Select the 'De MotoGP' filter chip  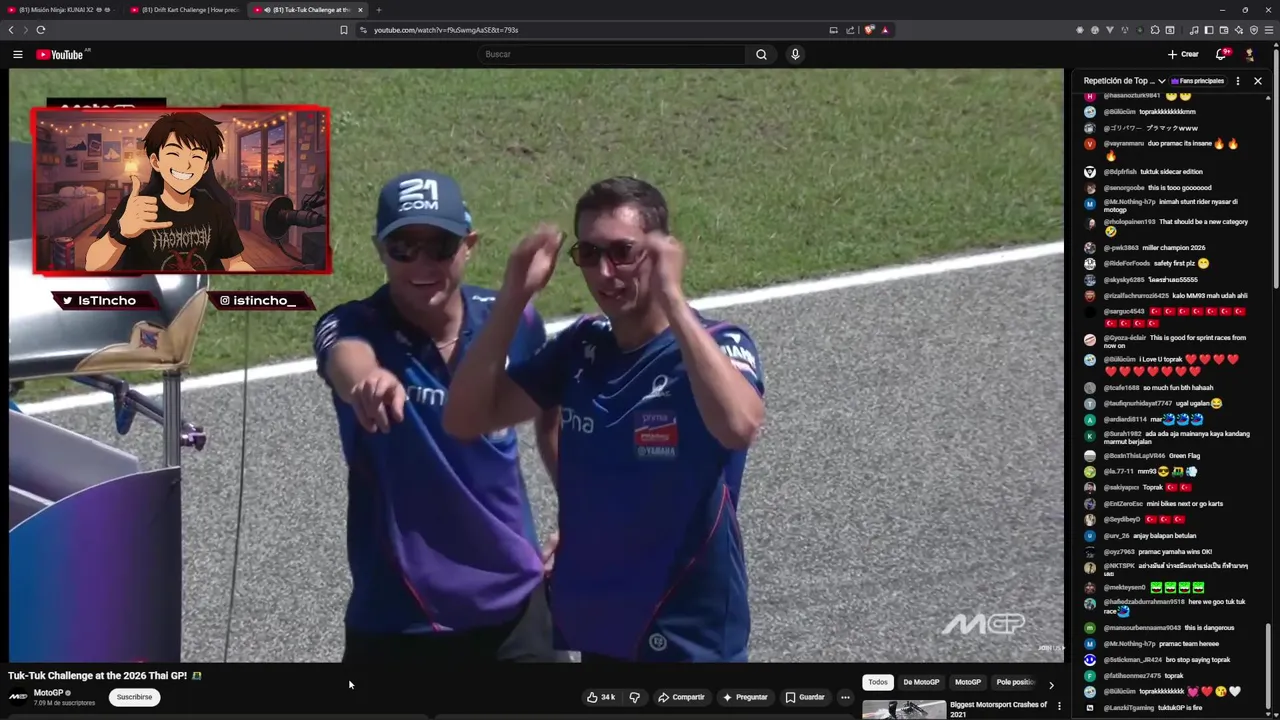tap(921, 682)
